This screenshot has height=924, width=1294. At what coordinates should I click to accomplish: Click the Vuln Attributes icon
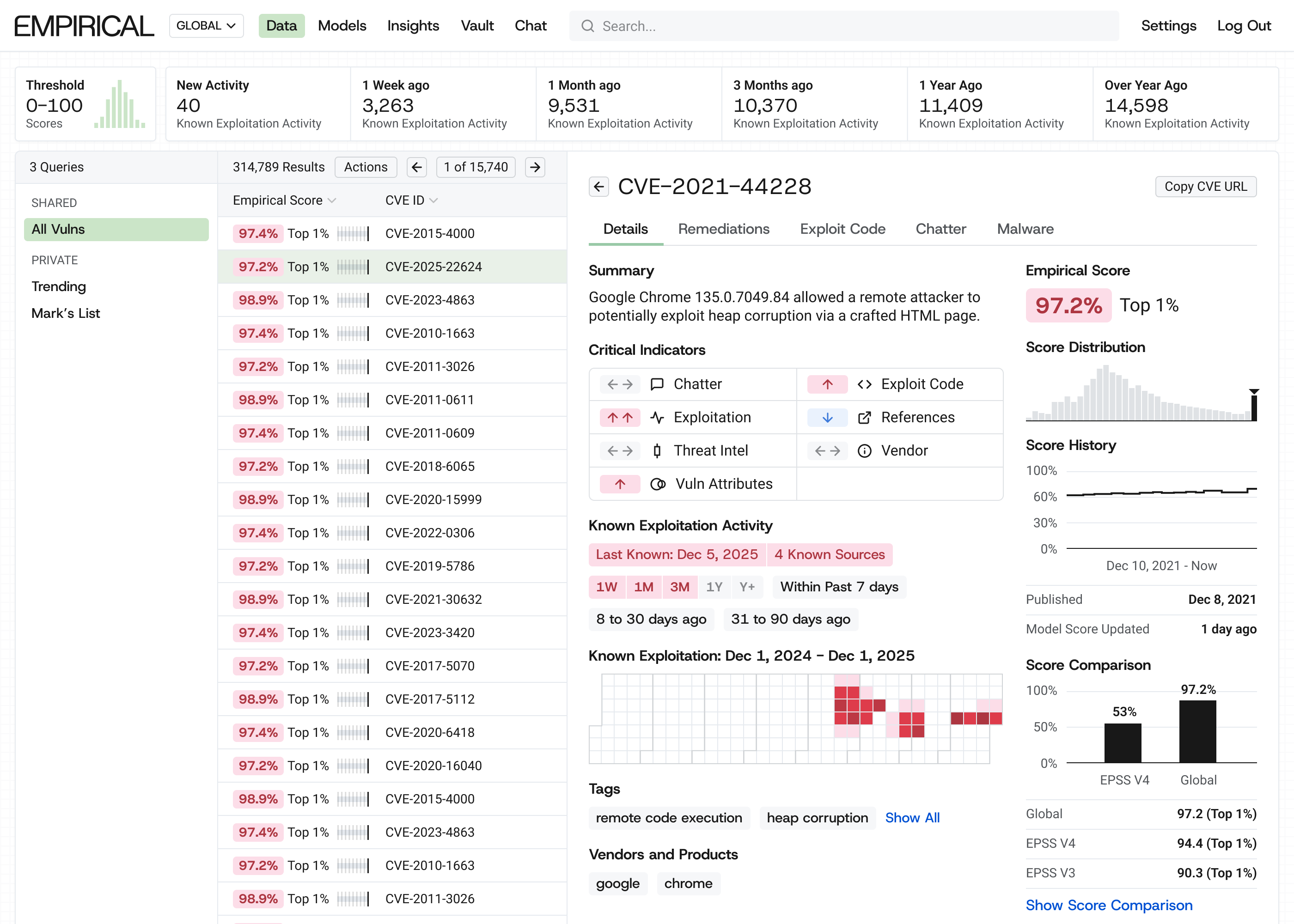pyautogui.click(x=657, y=484)
